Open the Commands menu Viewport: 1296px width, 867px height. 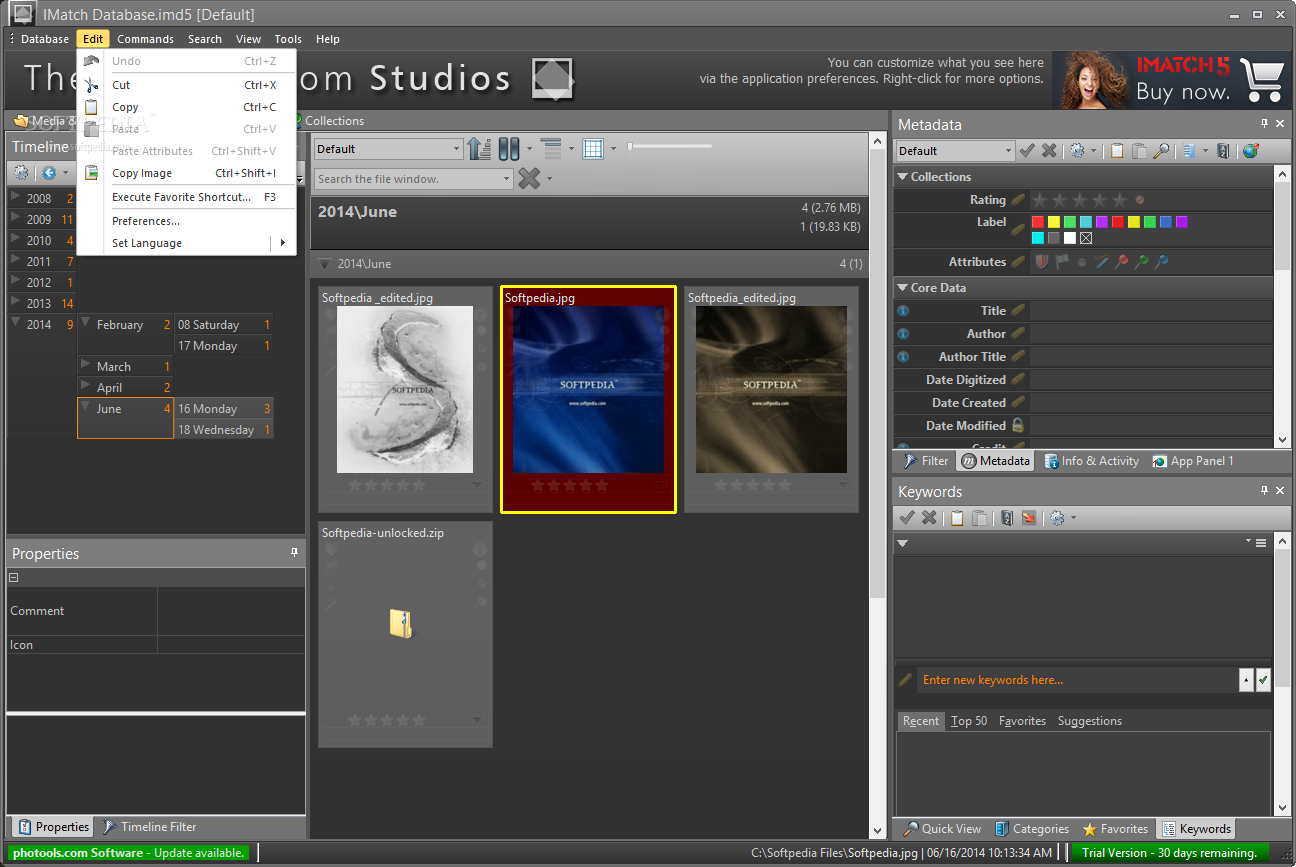pyautogui.click(x=145, y=39)
